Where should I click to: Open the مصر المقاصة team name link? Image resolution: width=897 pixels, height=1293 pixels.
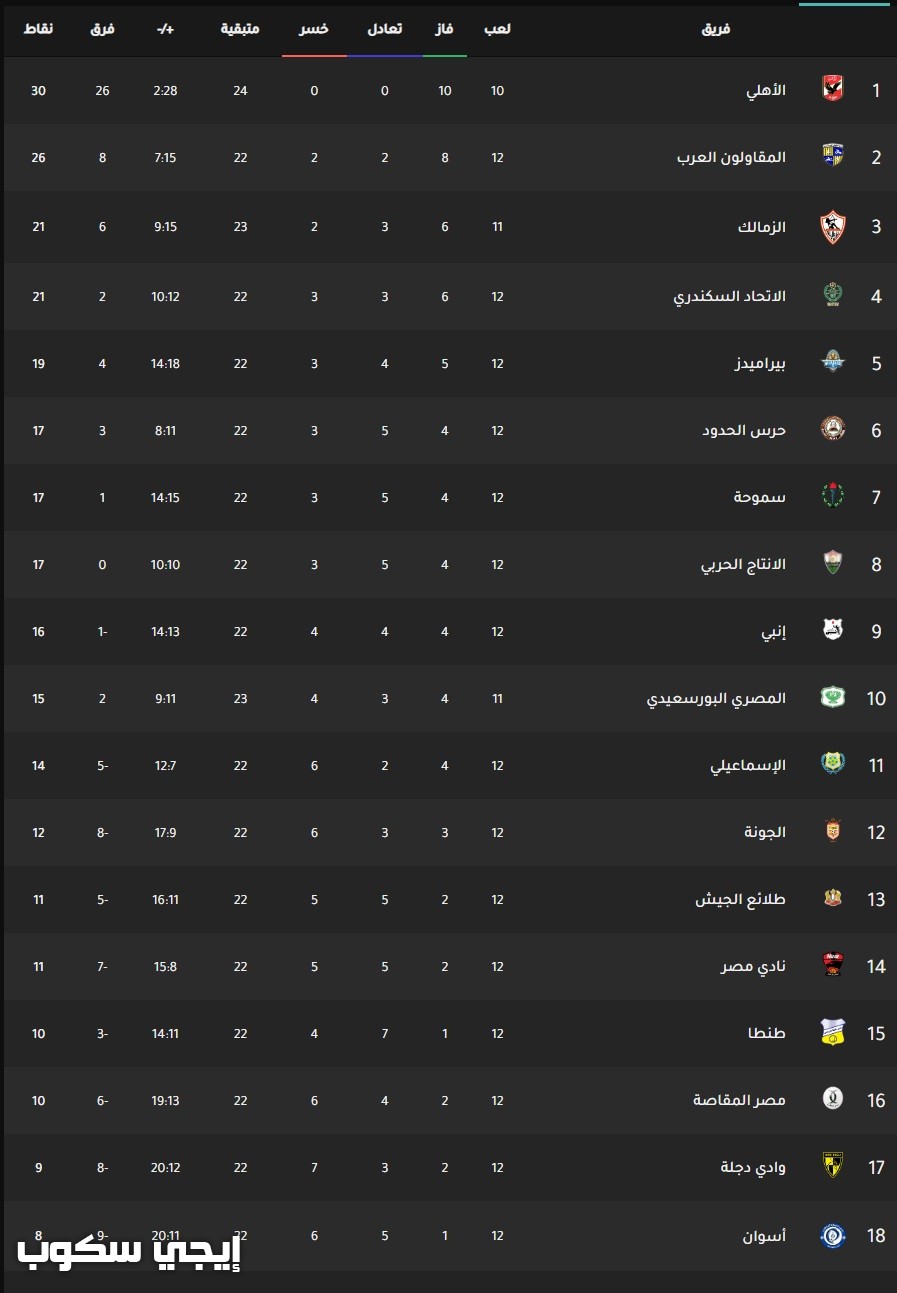pos(740,1100)
